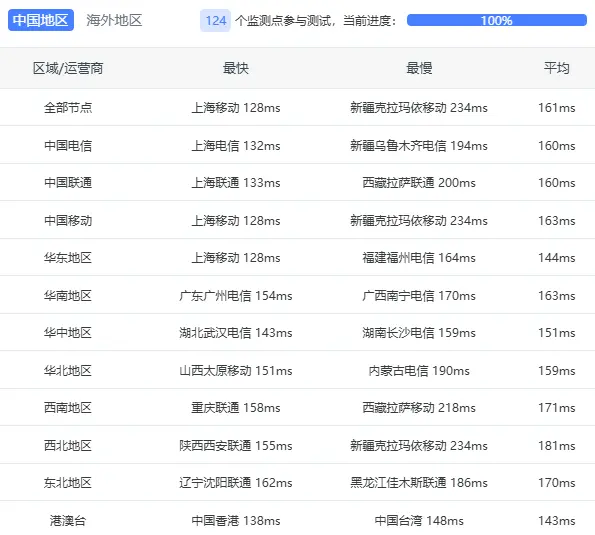This screenshot has width=595, height=535.
Task: Click 181ms average for 西北地区
Action: pos(556,445)
